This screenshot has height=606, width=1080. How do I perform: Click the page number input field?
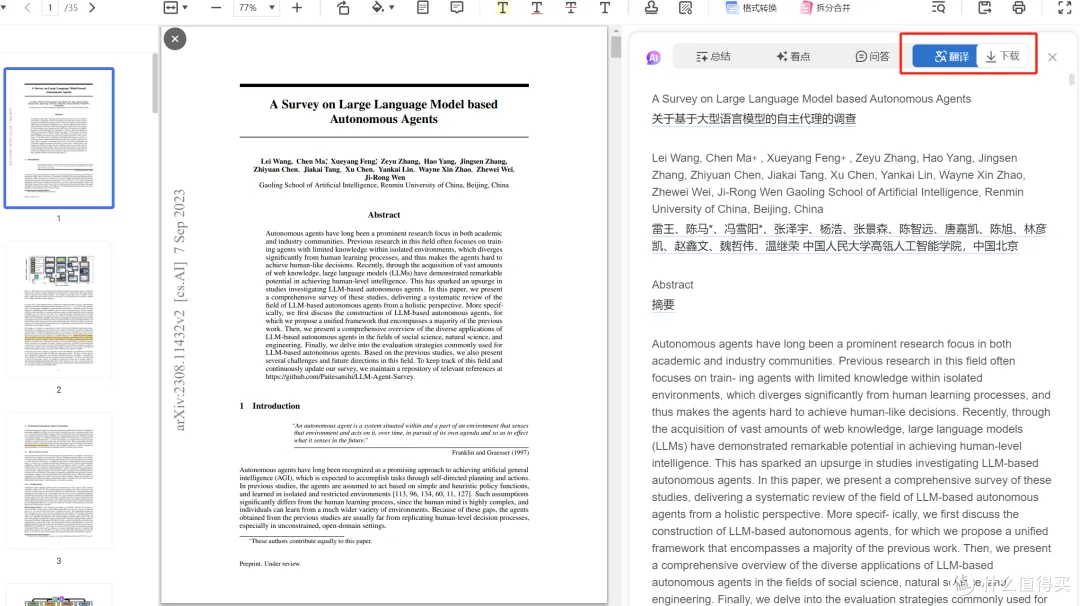(50, 8)
